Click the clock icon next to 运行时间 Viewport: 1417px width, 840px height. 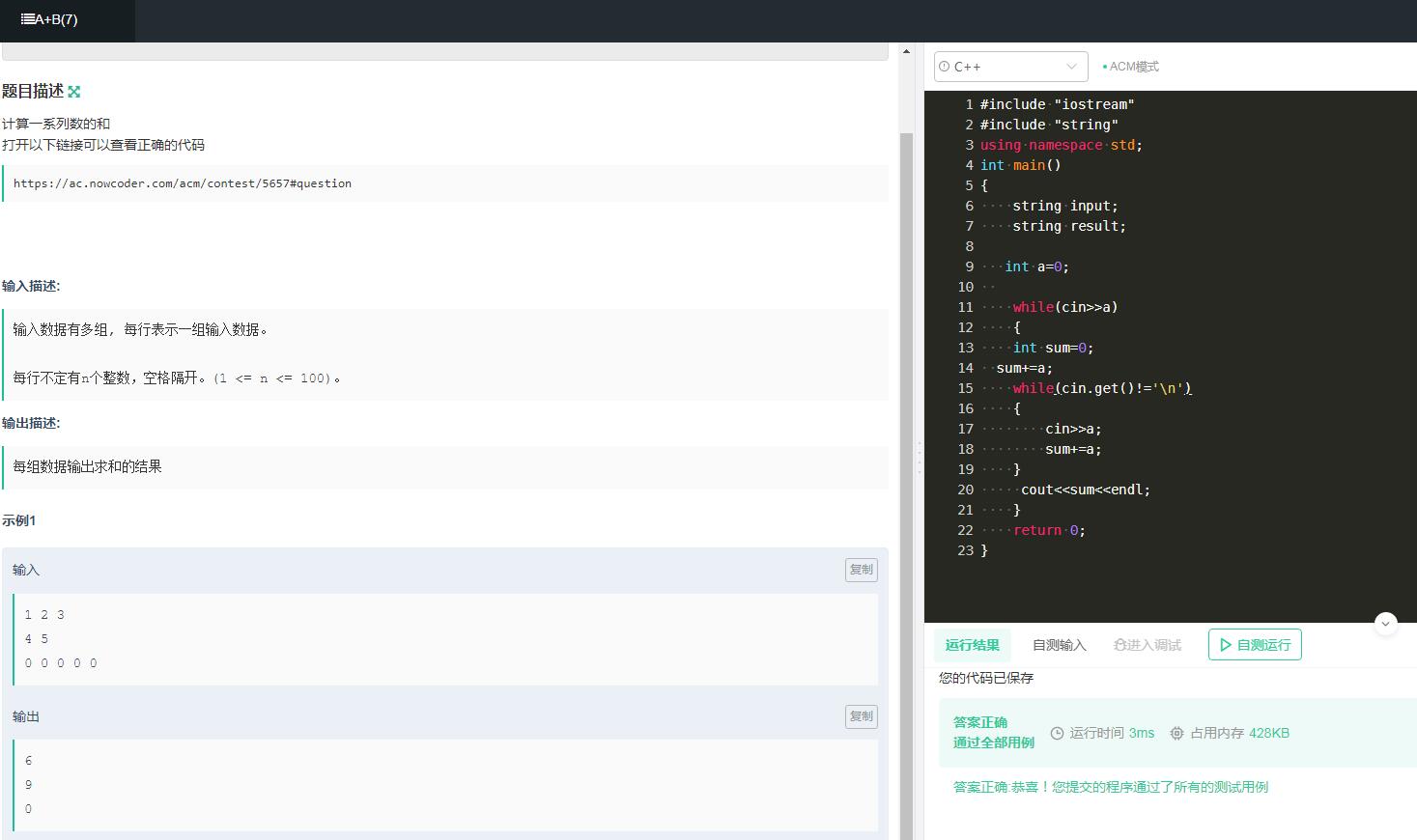pyautogui.click(x=1057, y=734)
